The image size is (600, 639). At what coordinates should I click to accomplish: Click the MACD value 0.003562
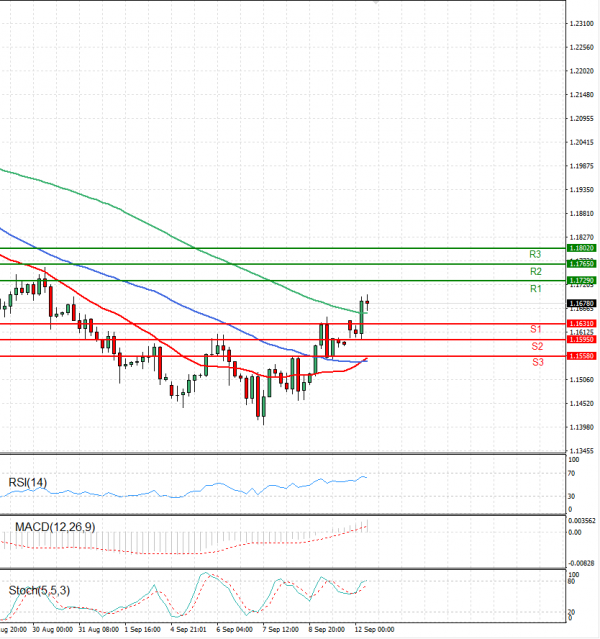coord(582,521)
